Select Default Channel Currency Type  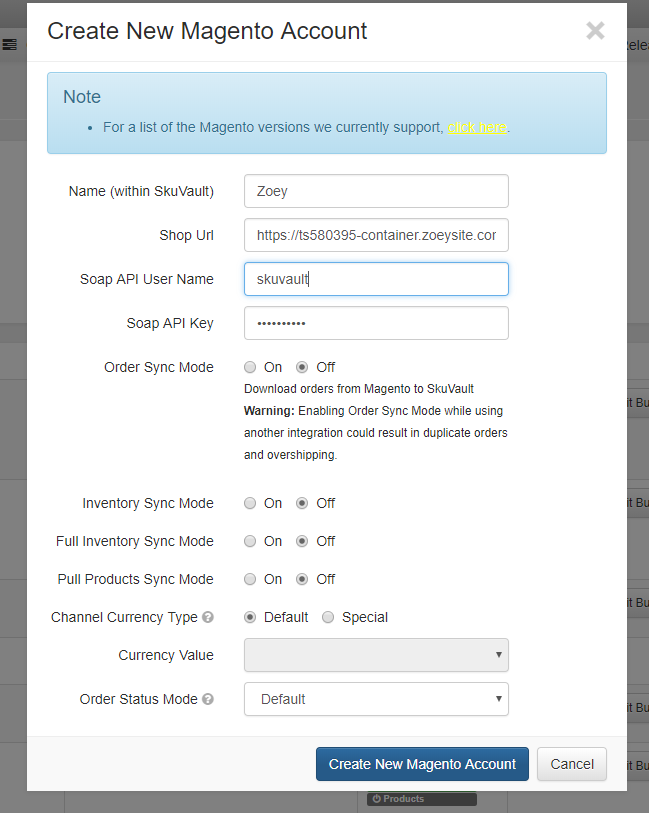250,617
